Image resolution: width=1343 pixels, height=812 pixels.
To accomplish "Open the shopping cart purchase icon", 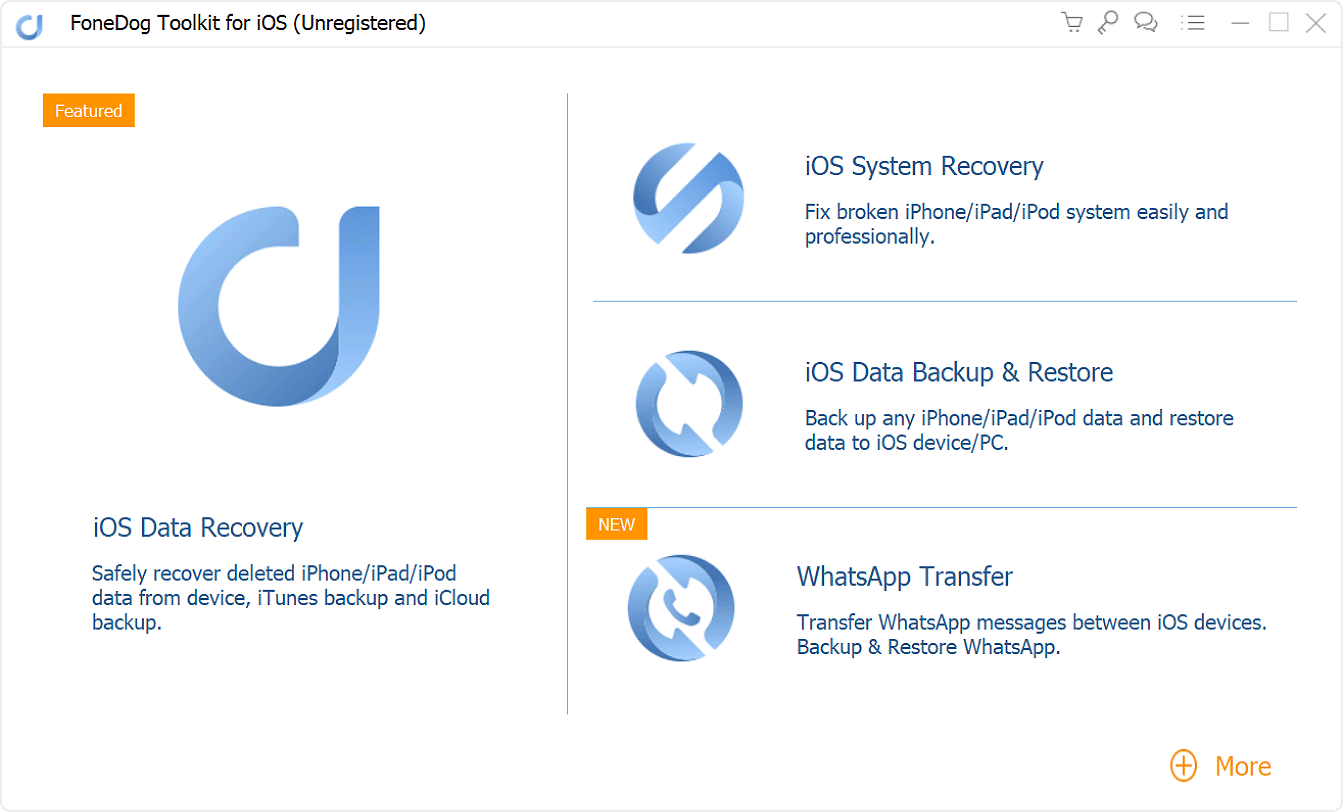I will [x=1072, y=23].
